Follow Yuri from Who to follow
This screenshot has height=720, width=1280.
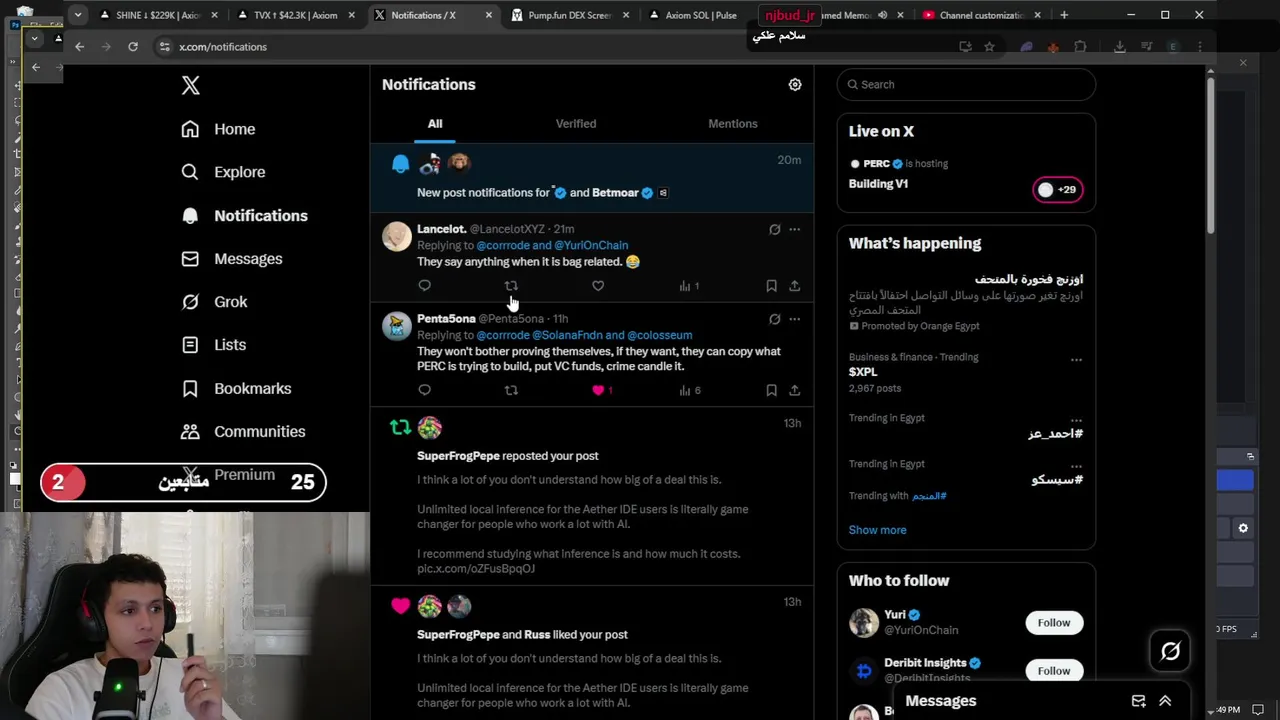(x=1053, y=623)
